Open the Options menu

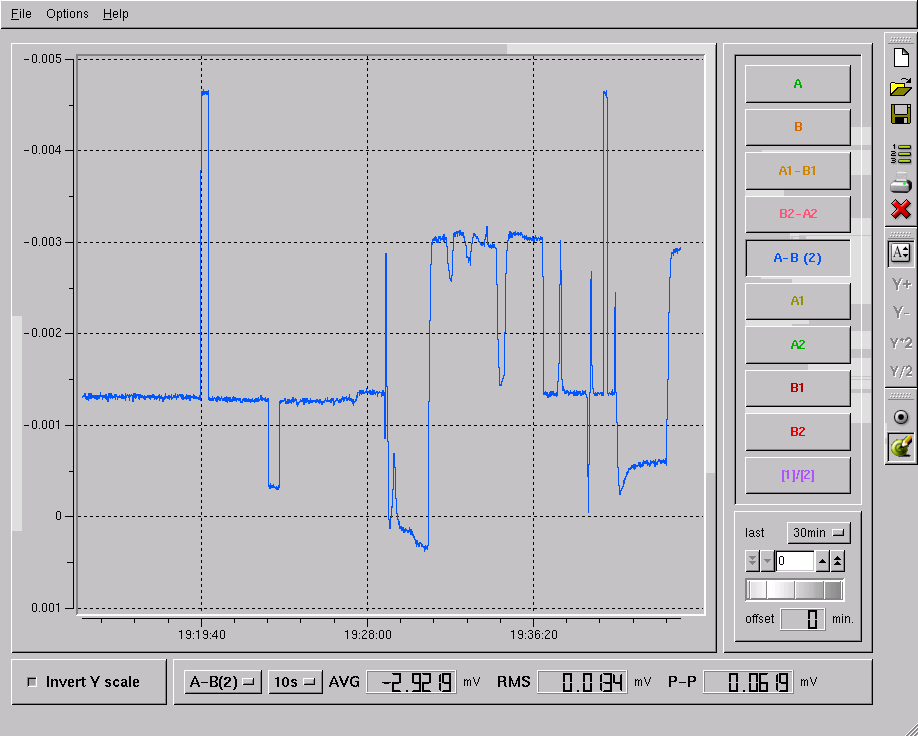(67, 14)
